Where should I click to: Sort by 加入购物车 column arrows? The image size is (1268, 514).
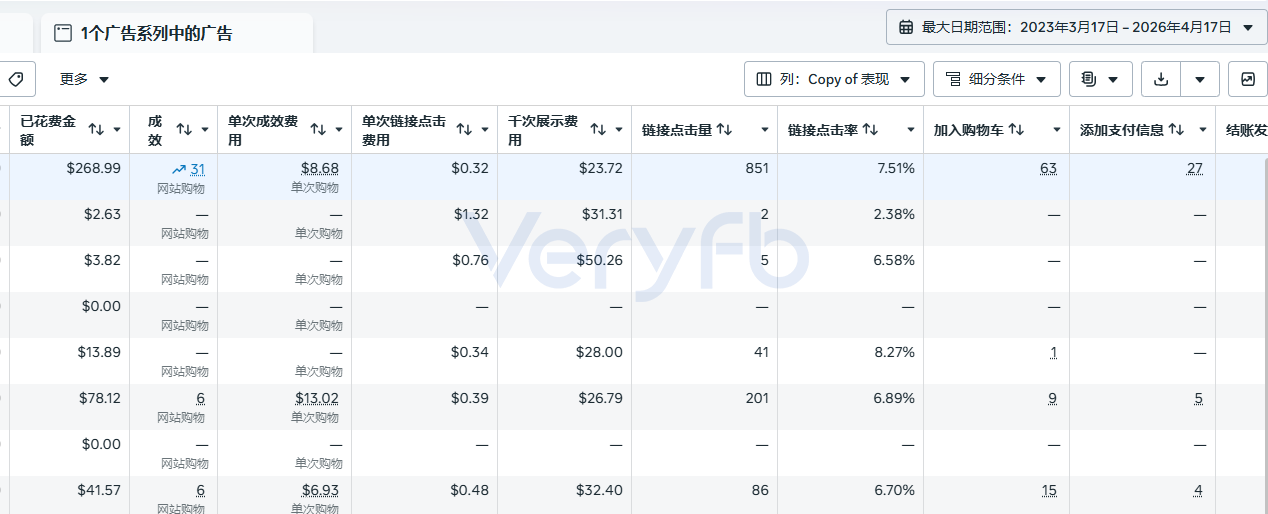(1016, 129)
